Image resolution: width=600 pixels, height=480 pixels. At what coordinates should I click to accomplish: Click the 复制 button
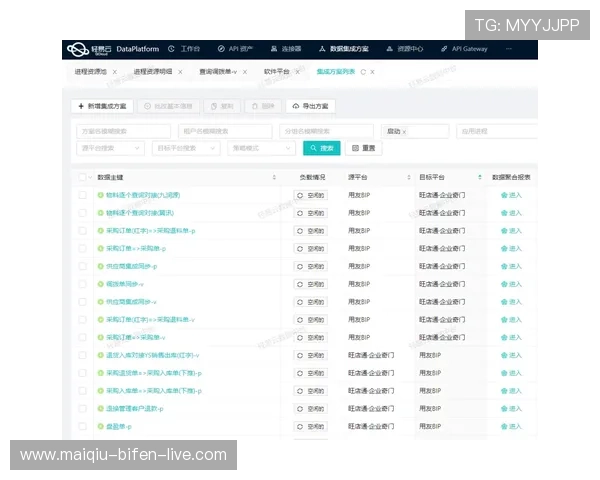(x=222, y=106)
